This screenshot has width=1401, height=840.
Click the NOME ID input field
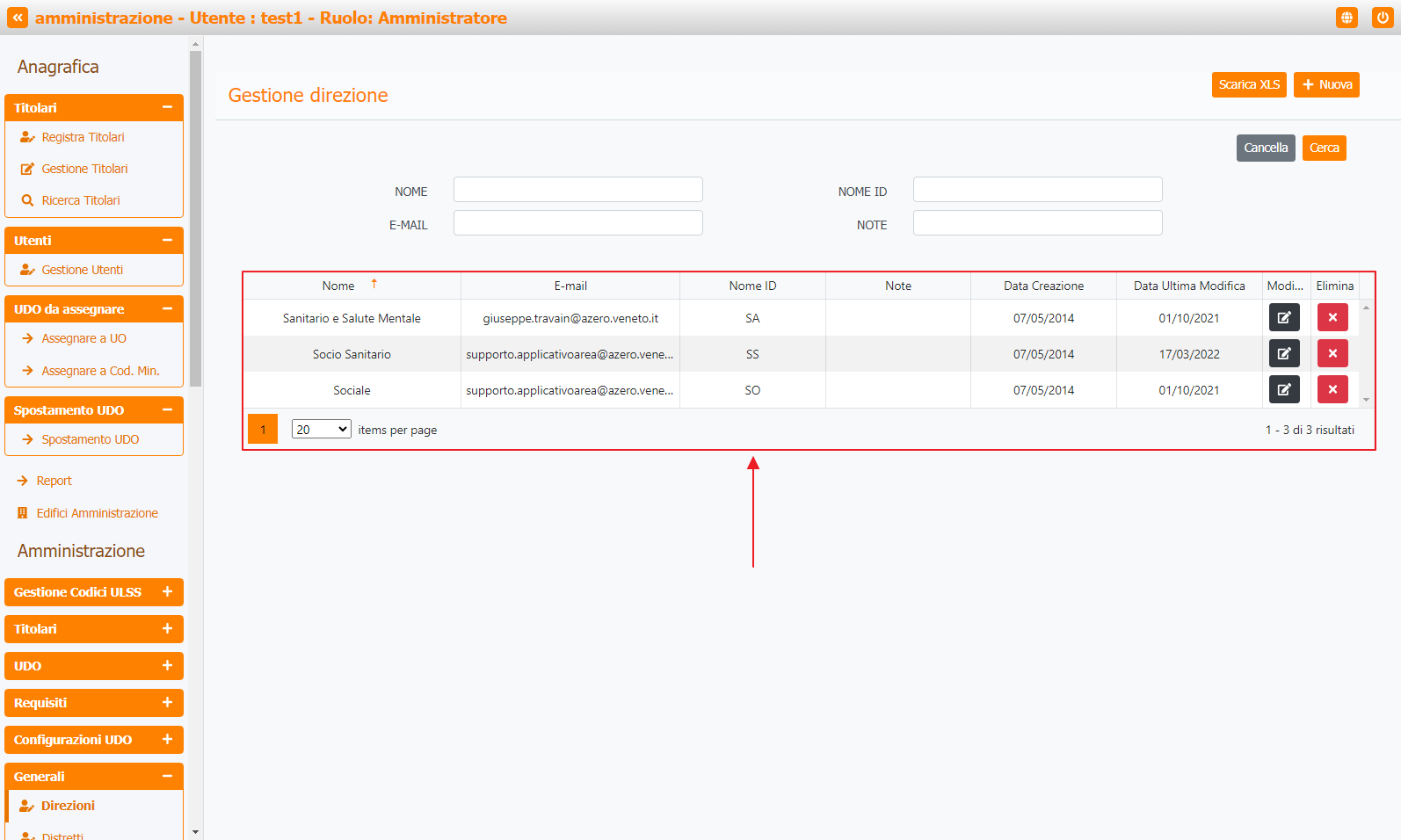(x=1037, y=190)
